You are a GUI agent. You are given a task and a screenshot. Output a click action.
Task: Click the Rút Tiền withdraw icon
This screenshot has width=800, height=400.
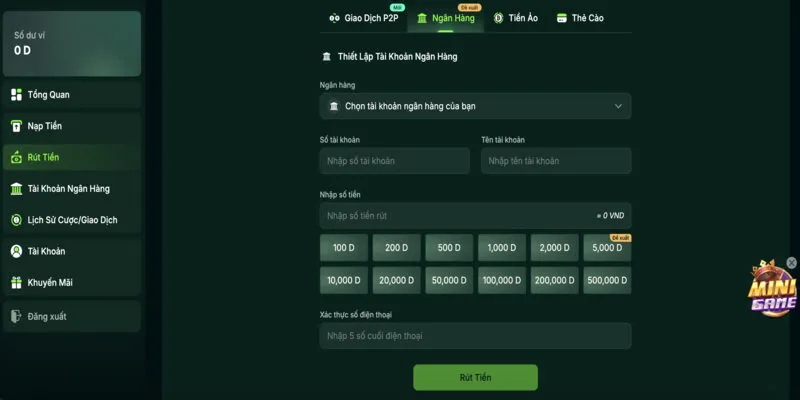16,158
